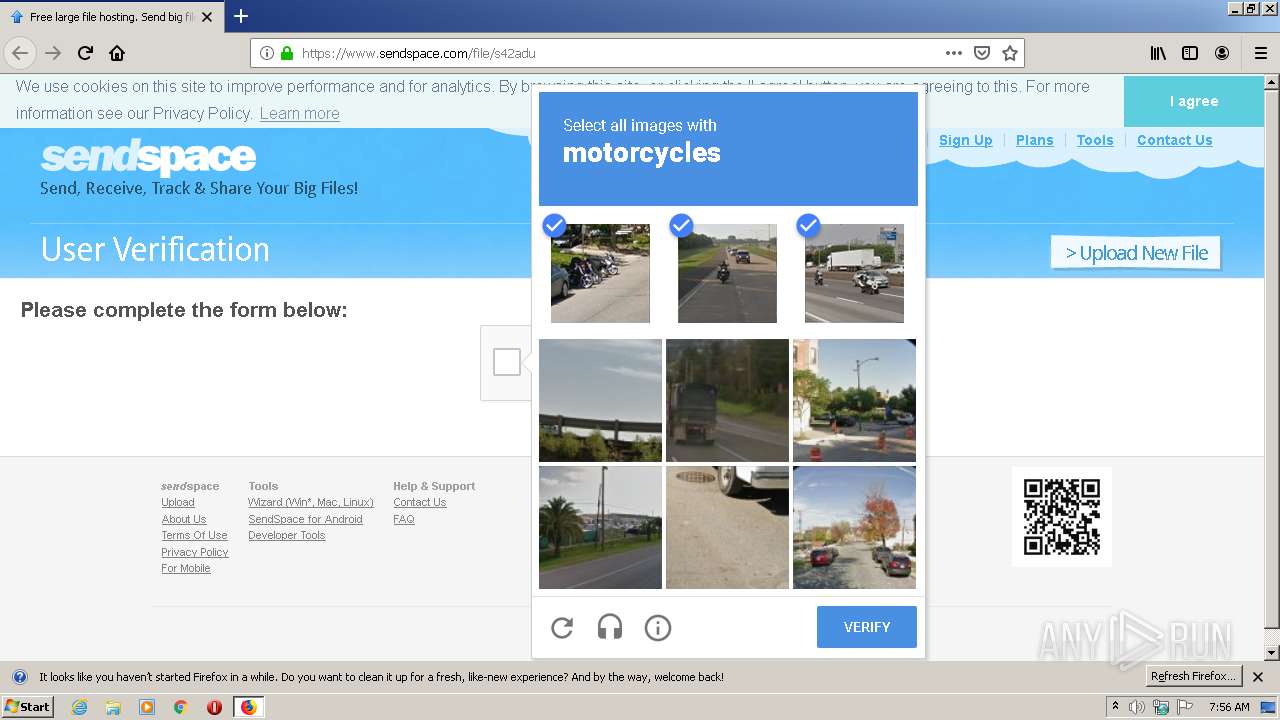Open page actions three-dot menu
The height and width of the screenshot is (720, 1280).
[x=953, y=53]
